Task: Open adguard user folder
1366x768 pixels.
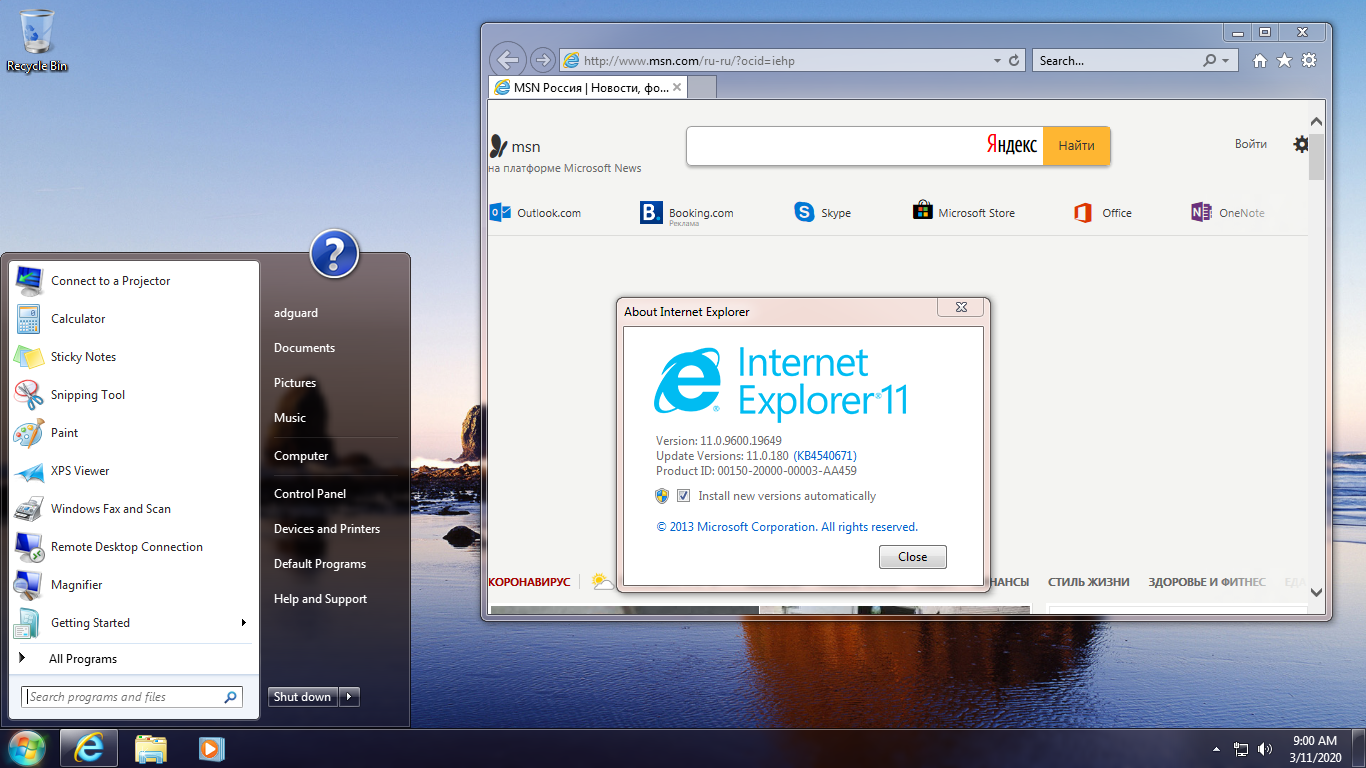Action: coord(296,313)
